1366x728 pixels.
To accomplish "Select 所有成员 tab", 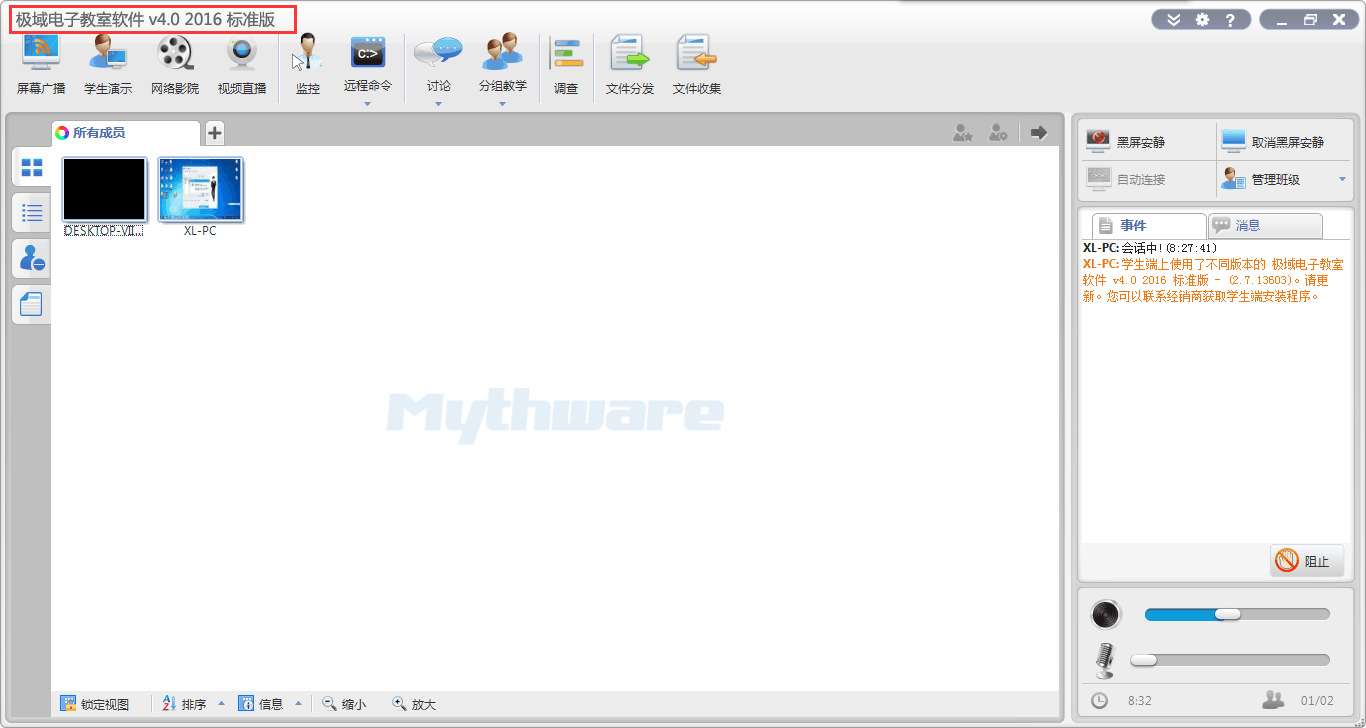I will 126,133.
